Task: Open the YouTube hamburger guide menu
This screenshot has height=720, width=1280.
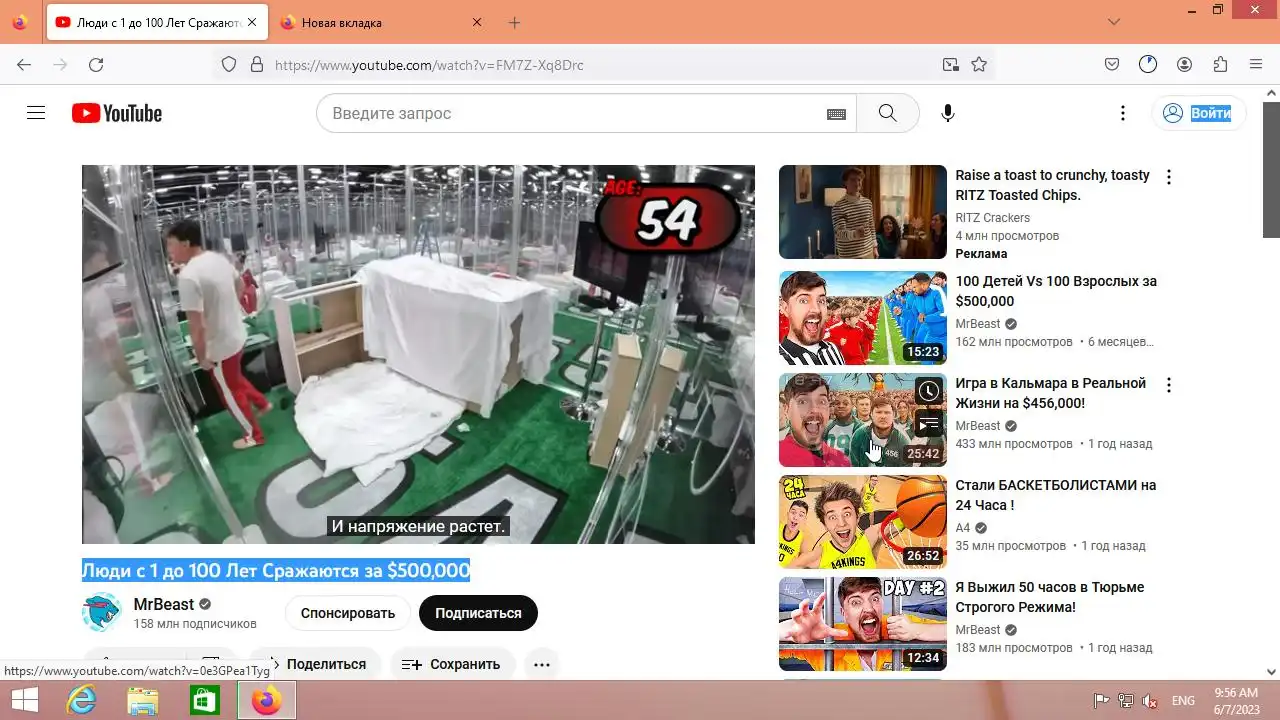Action: tap(36, 113)
